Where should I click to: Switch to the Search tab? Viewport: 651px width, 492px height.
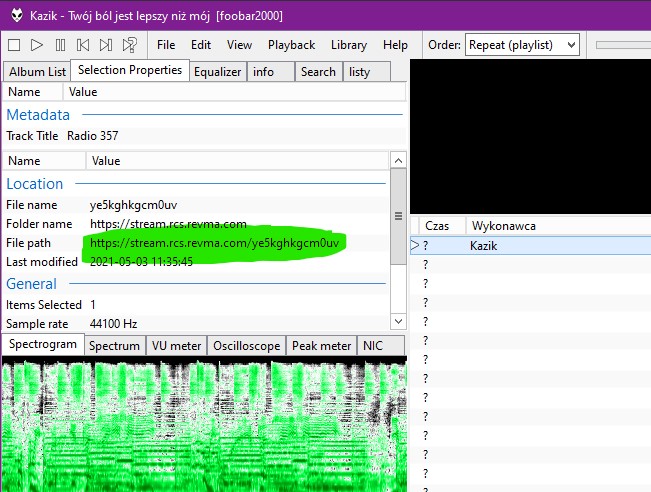tap(318, 72)
